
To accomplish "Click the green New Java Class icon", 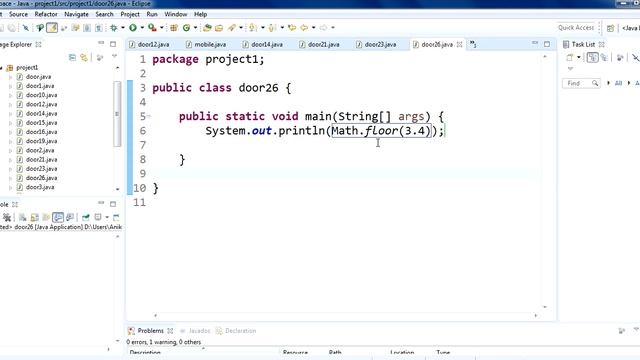I will point(186,28).
